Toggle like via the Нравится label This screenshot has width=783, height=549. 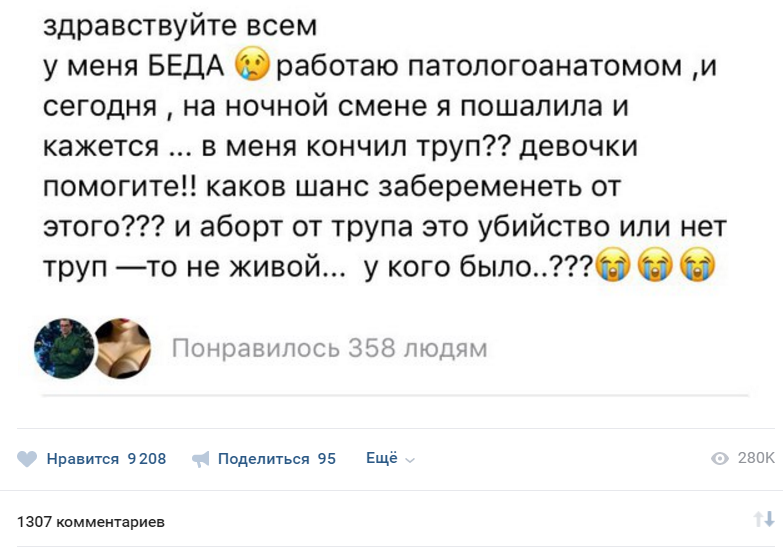tap(83, 459)
